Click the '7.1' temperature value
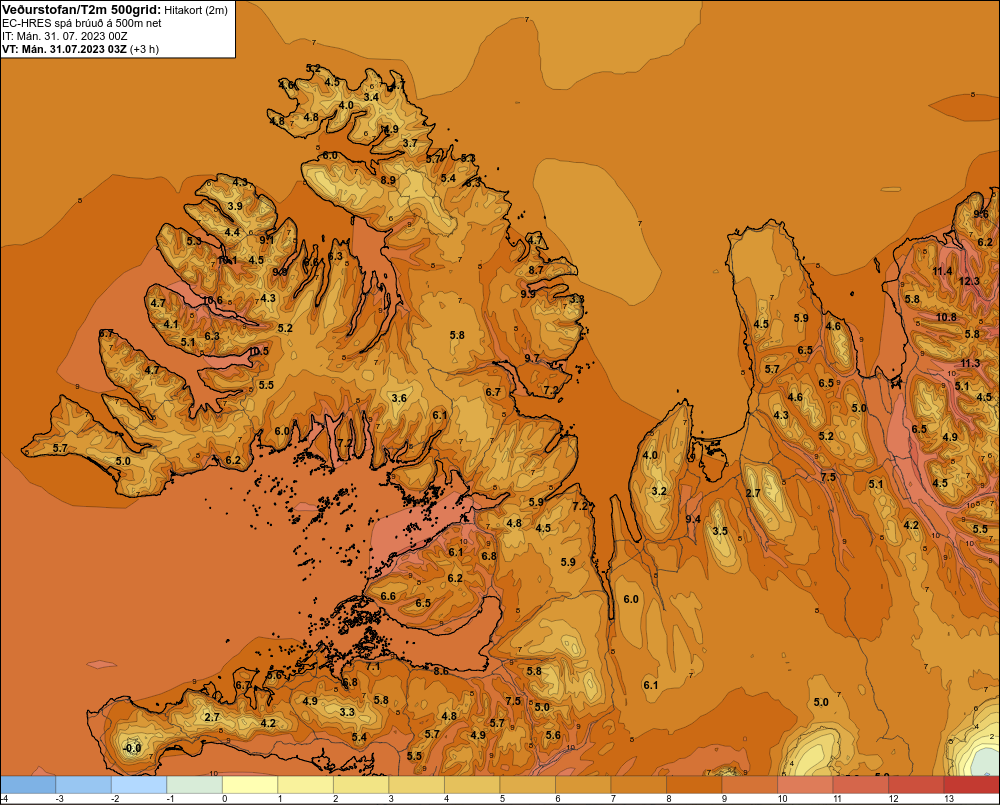The height and width of the screenshot is (805, 1000). coord(372,667)
